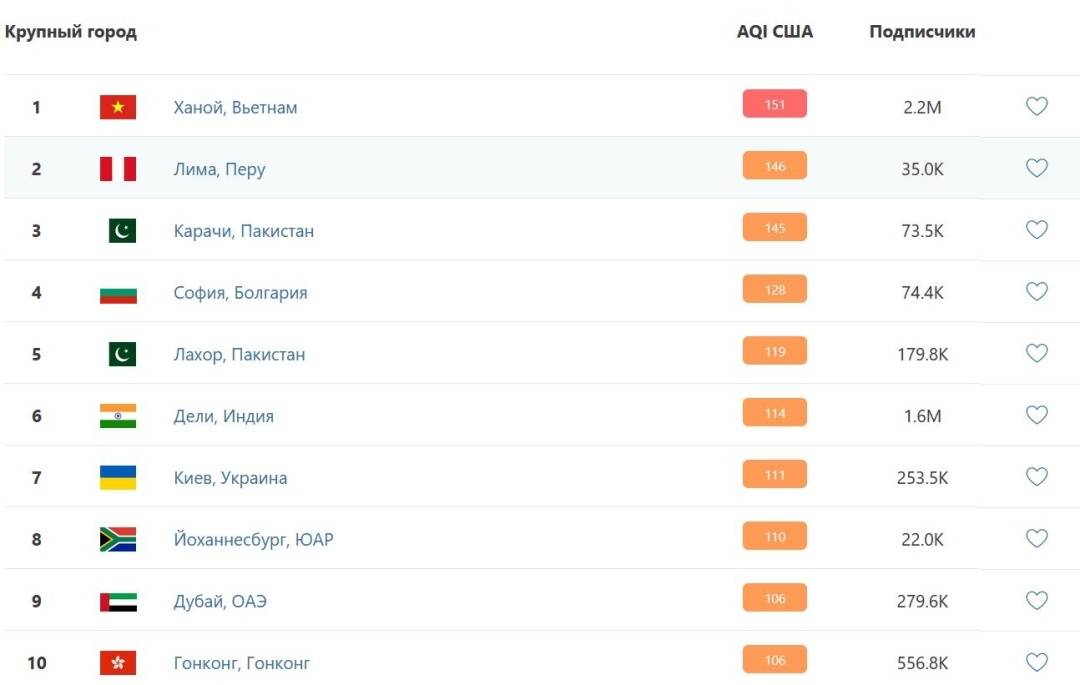Click the Vietnam flag icon
The image size is (1080, 685).
click(x=118, y=107)
